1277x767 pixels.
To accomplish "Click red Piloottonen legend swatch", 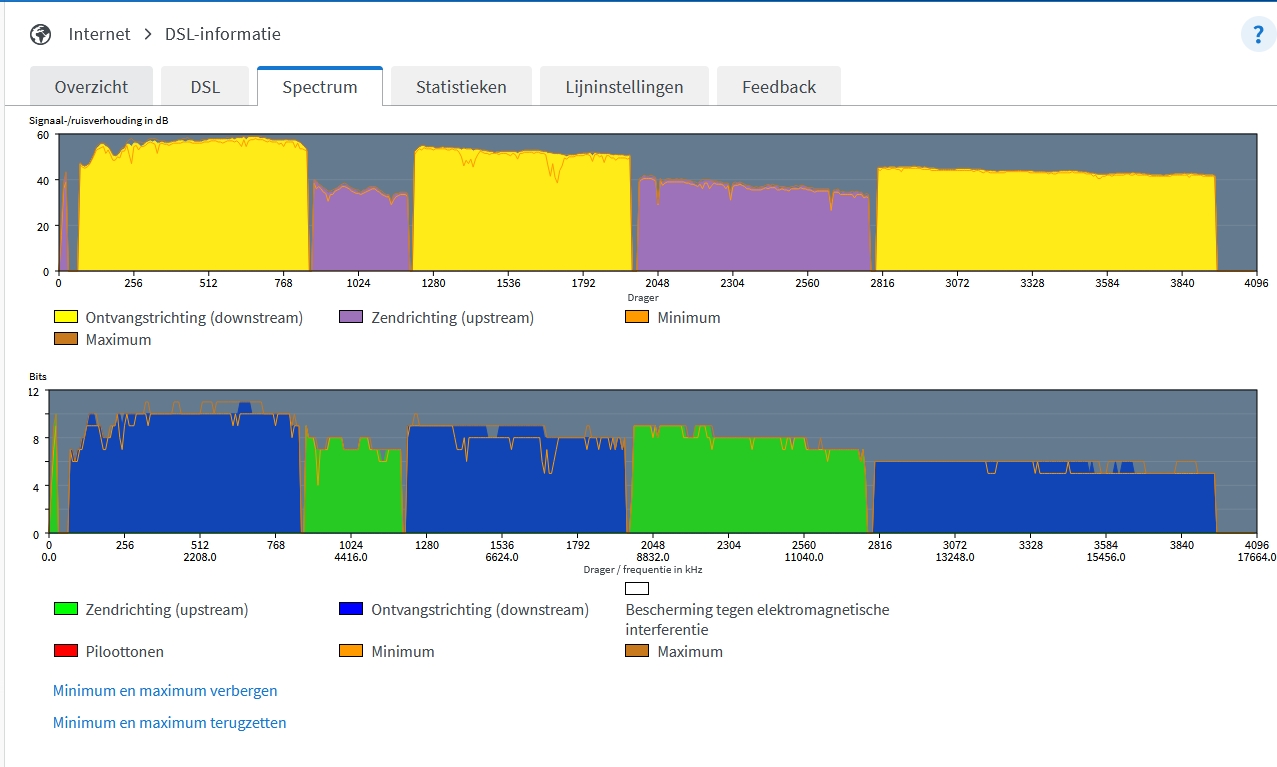I will coord(66,651).
